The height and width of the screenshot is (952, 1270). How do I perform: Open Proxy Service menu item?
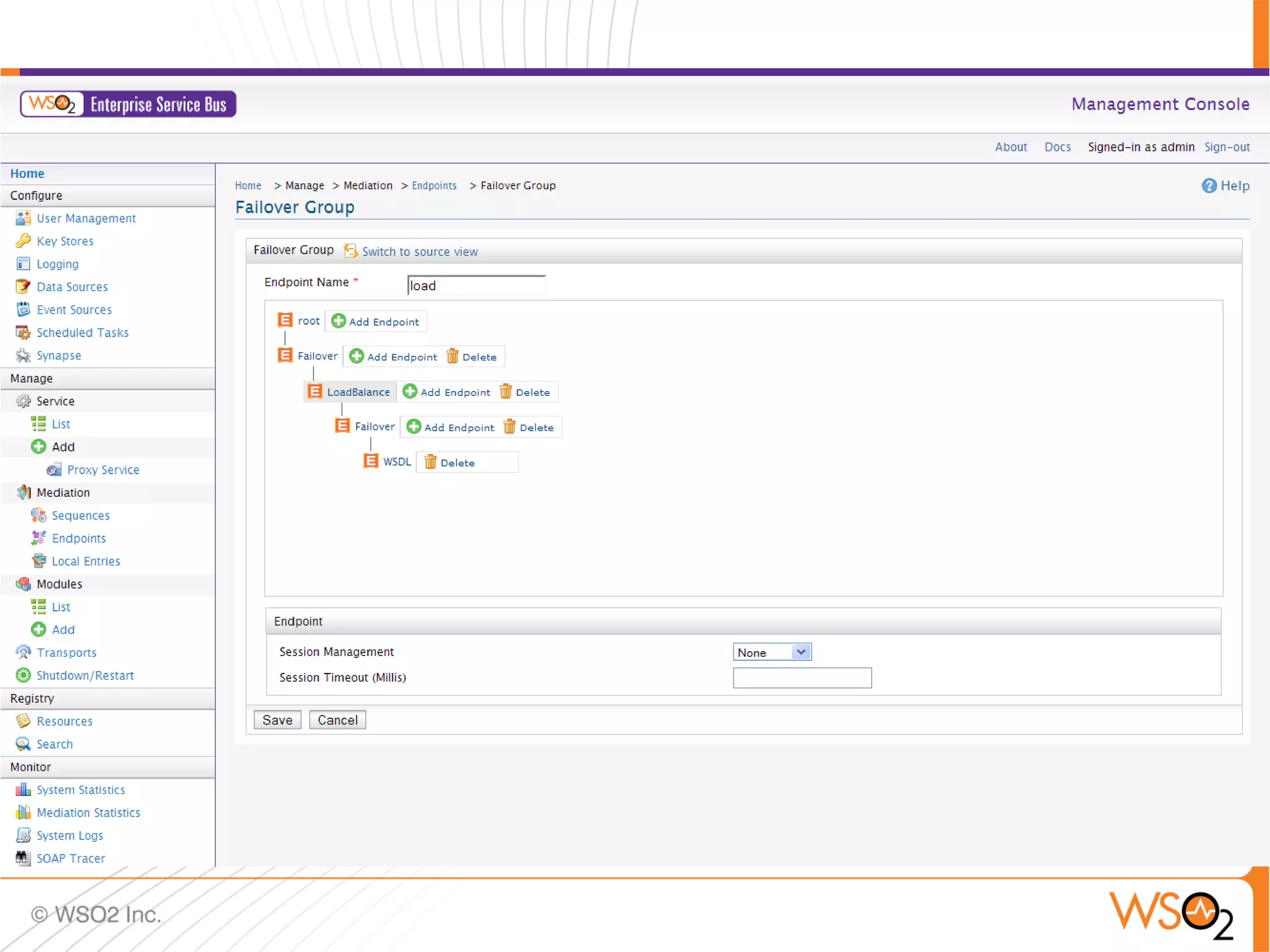pyautogui.click(x=103, y=469)
